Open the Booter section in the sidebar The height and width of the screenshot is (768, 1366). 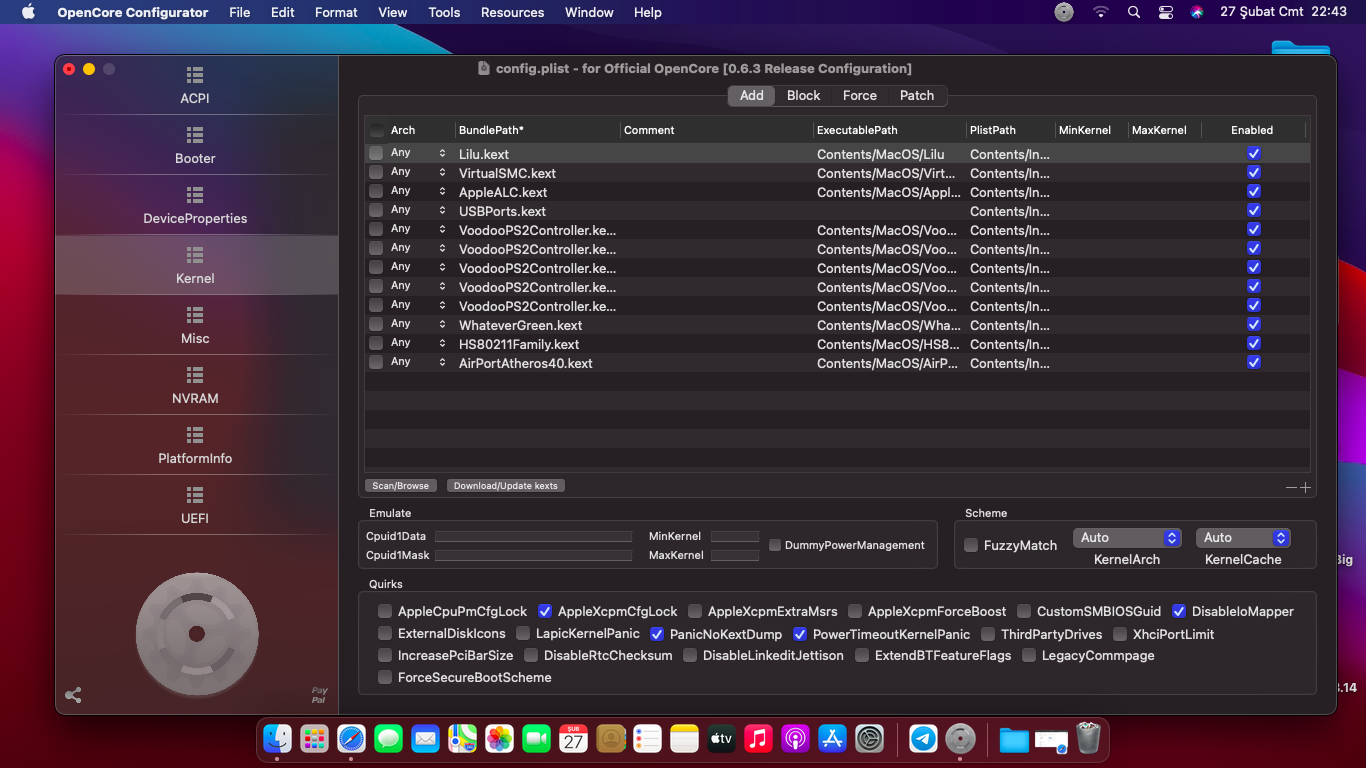(195, 146)
